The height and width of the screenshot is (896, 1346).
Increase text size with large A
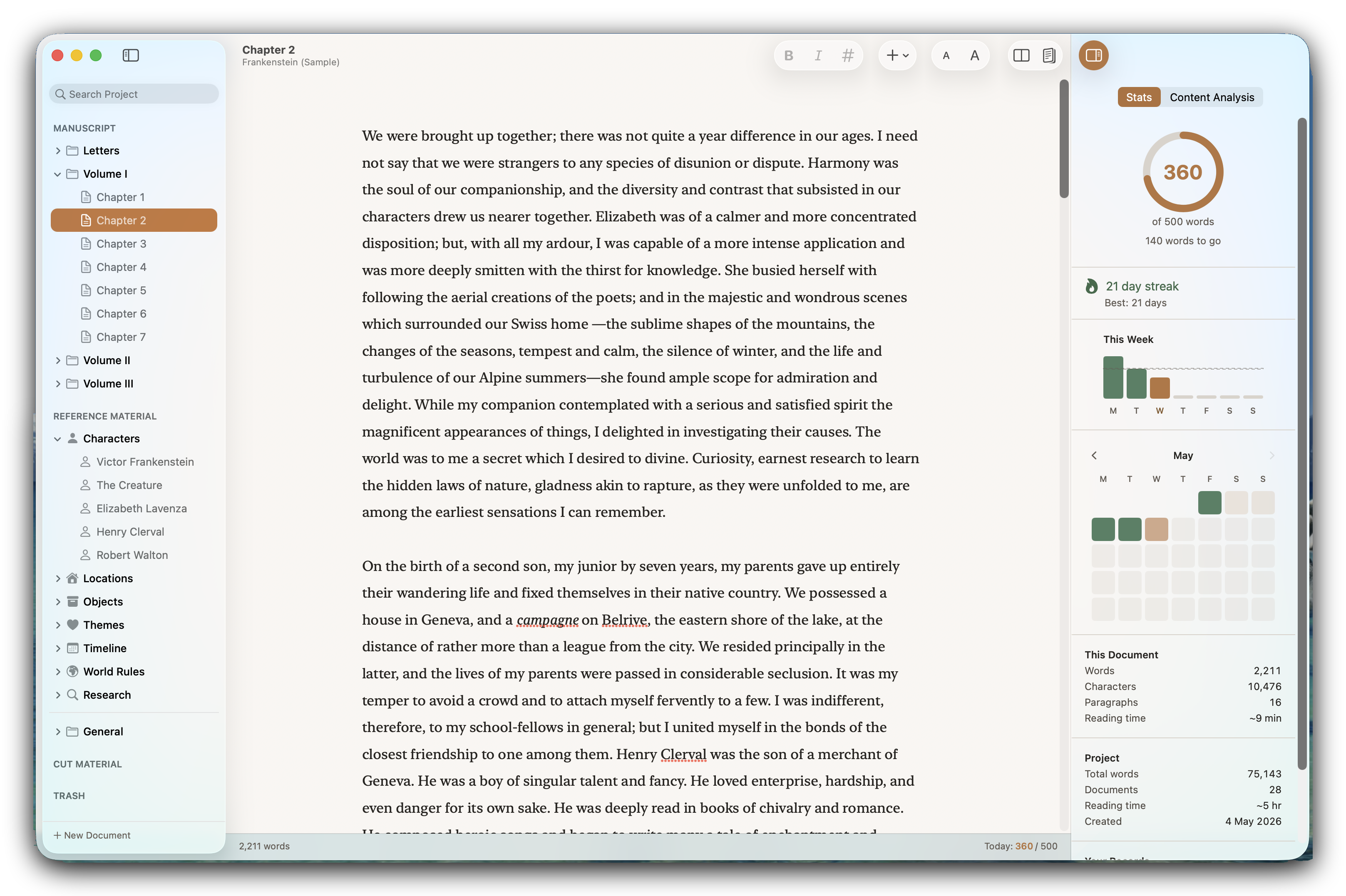click(x=975, y=55)
